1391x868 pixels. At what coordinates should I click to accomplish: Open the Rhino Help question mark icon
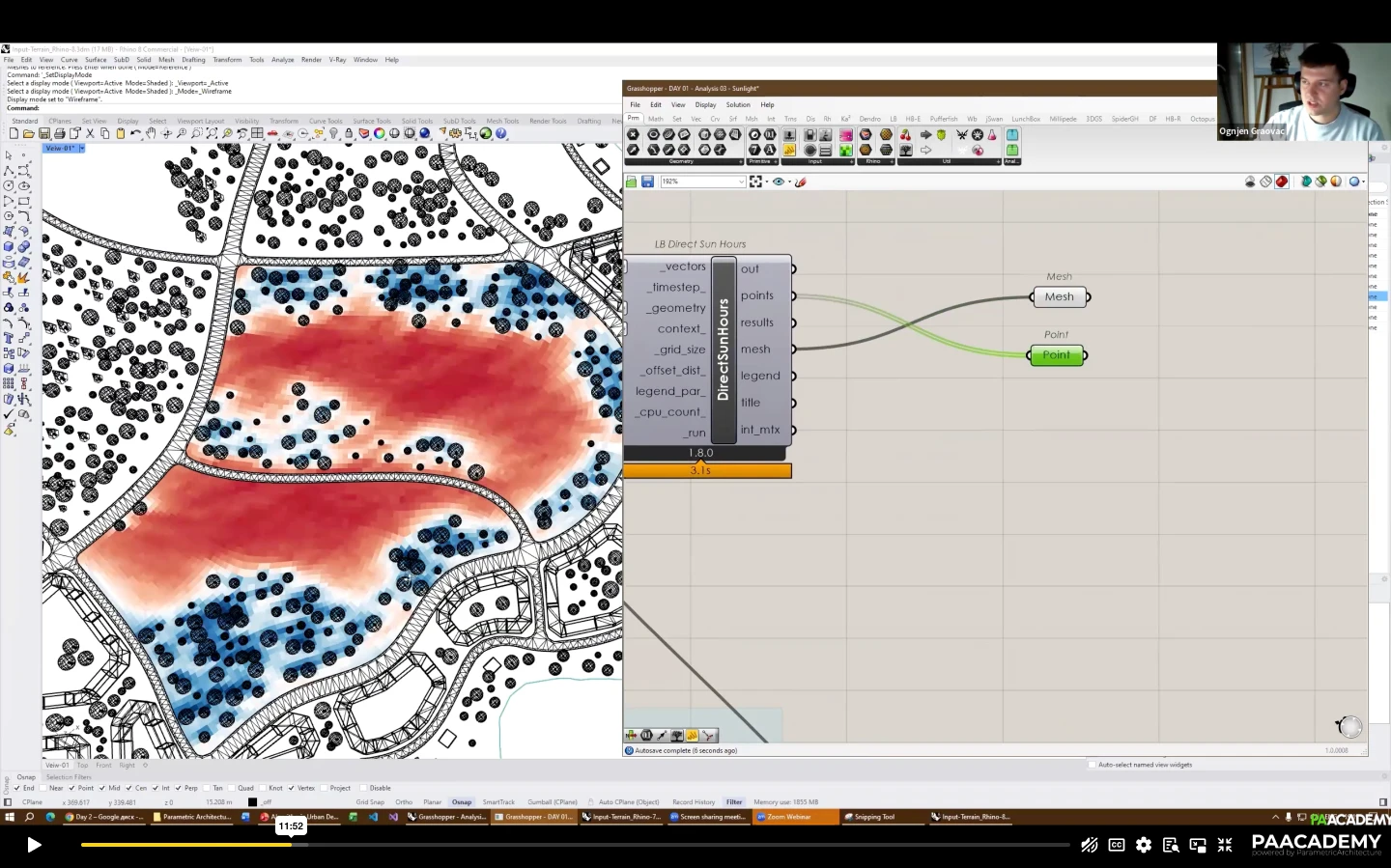click(501, 134)
